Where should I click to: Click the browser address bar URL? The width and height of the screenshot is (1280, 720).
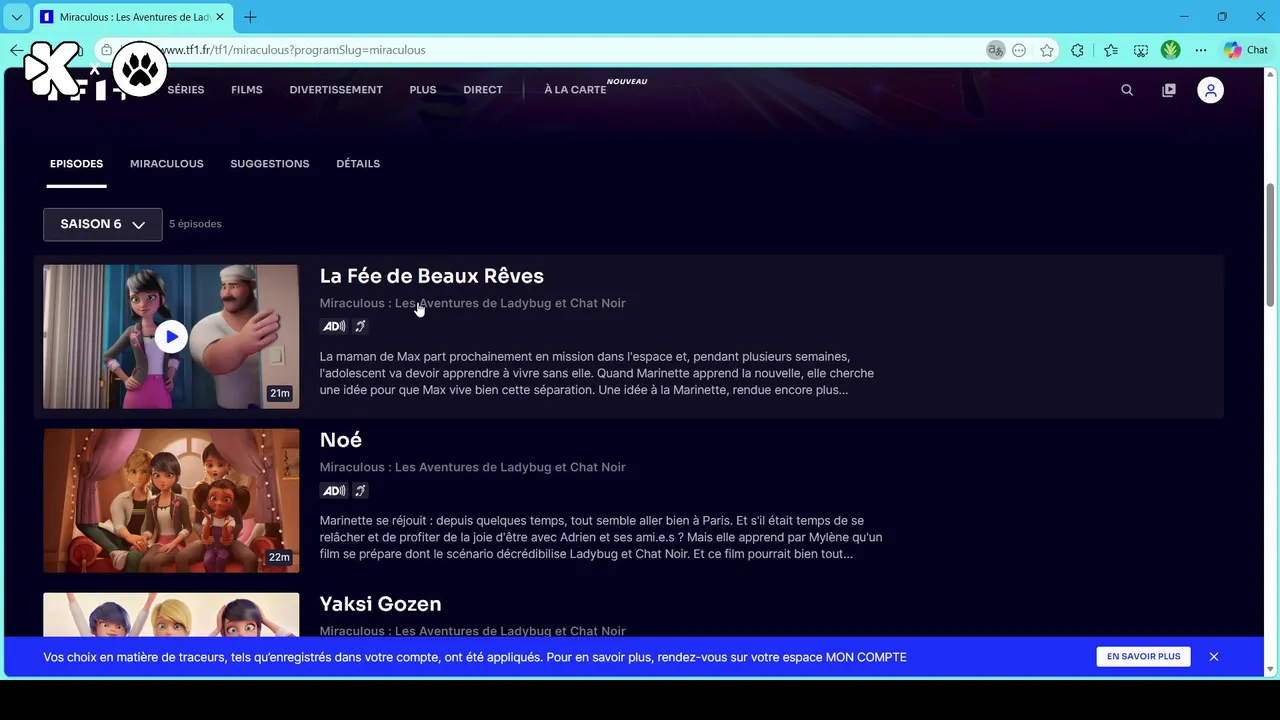click(295, 50)
